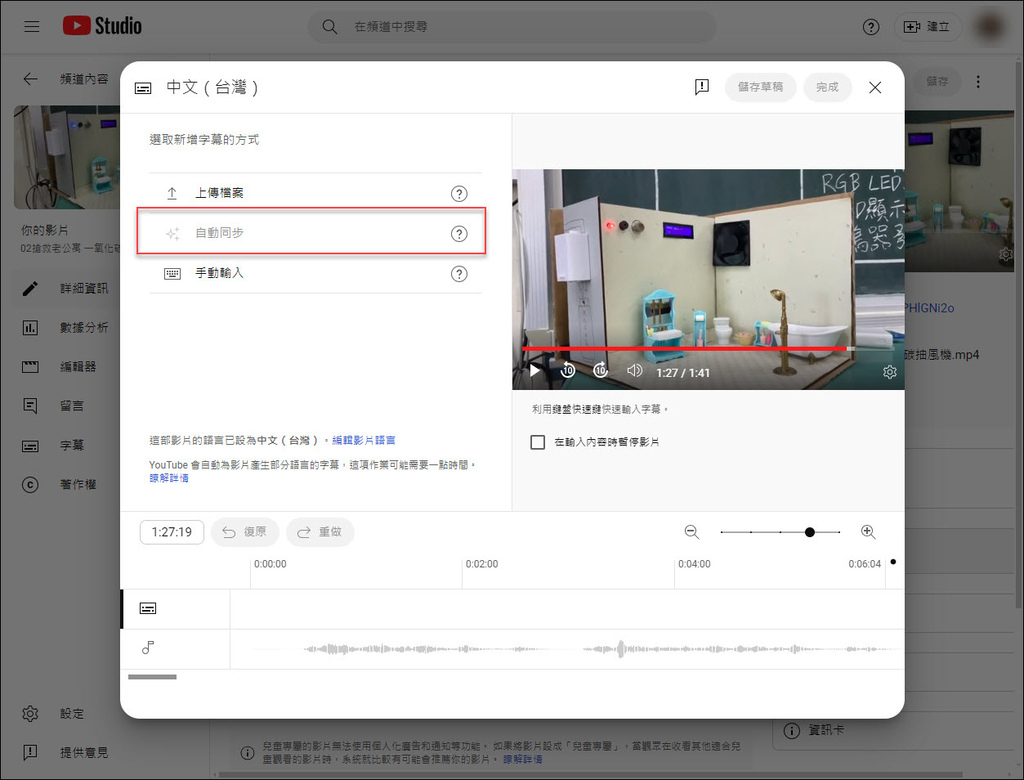Click the 1:27:19 timecode field
The height and width of the screenshot is (780, 1024).
point(172,532)
